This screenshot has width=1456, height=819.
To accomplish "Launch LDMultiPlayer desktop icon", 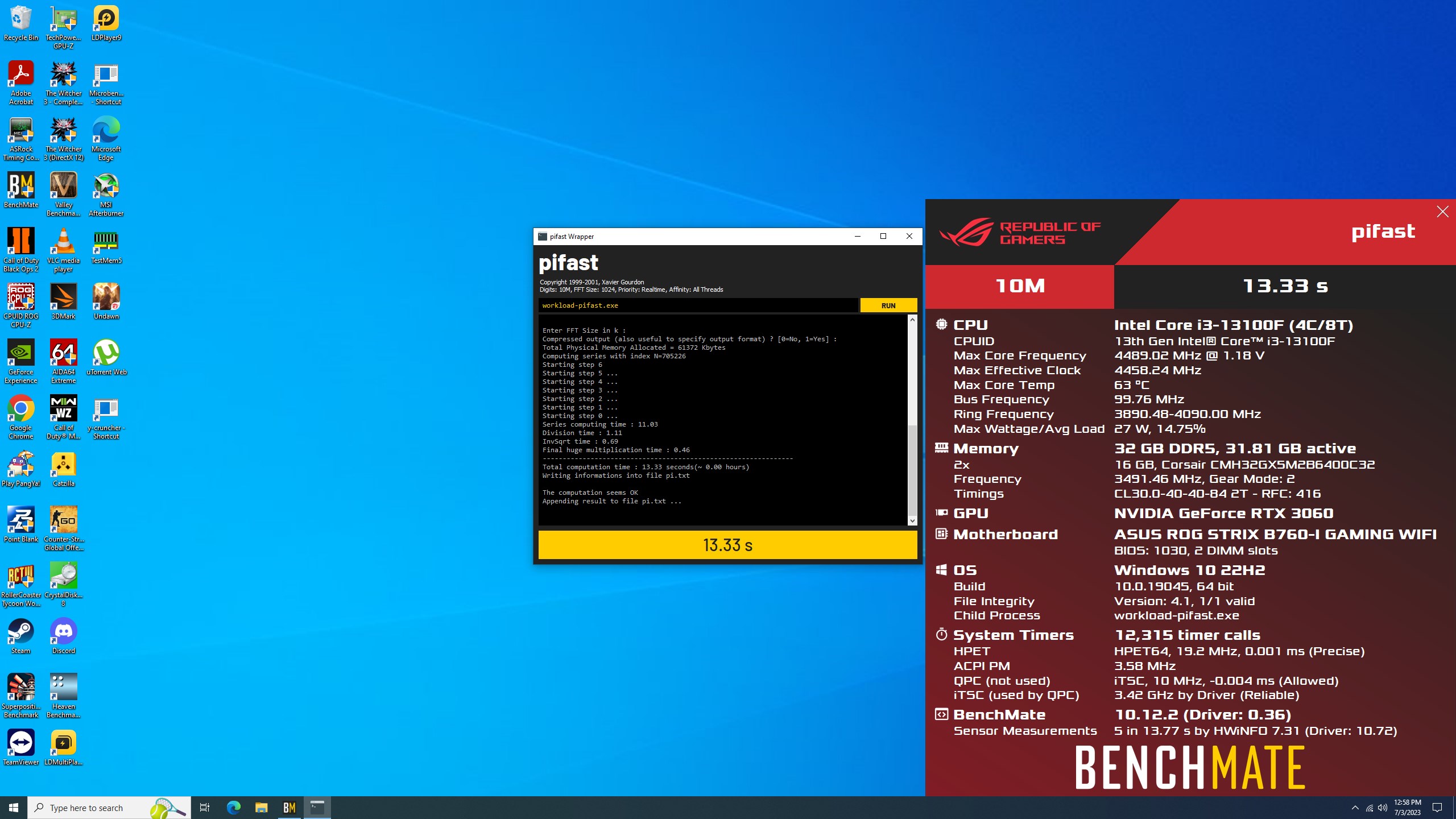I will point(63,748).
